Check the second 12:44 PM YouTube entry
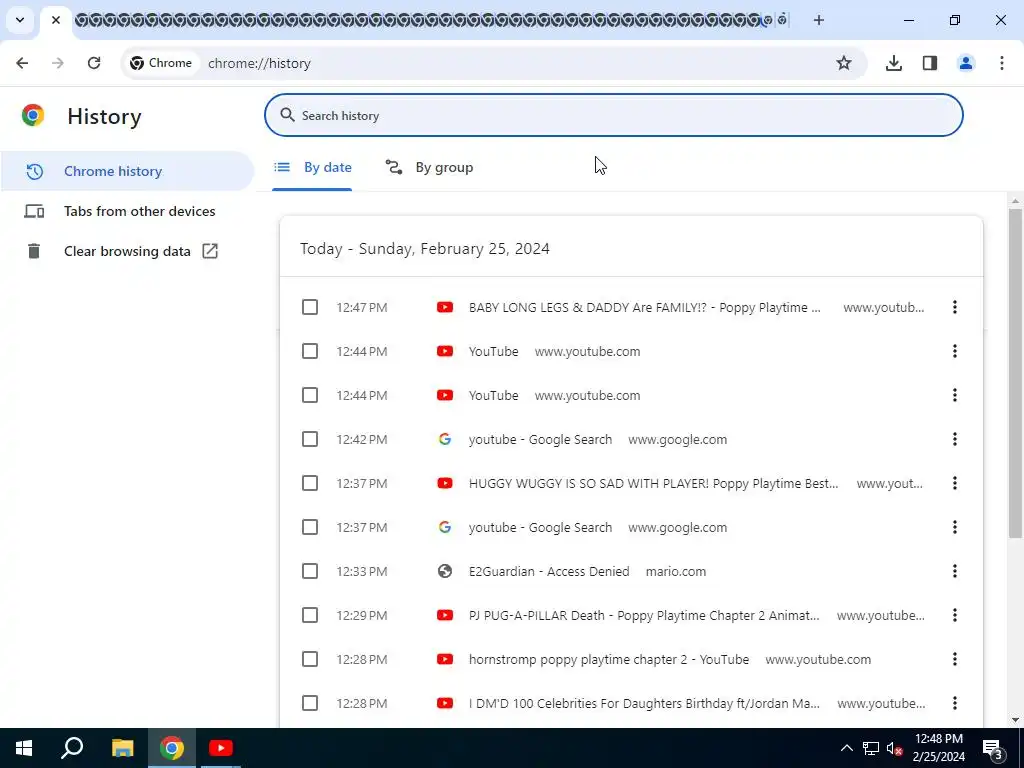The height and width of the screenshot is (768, 1024). 310,395
